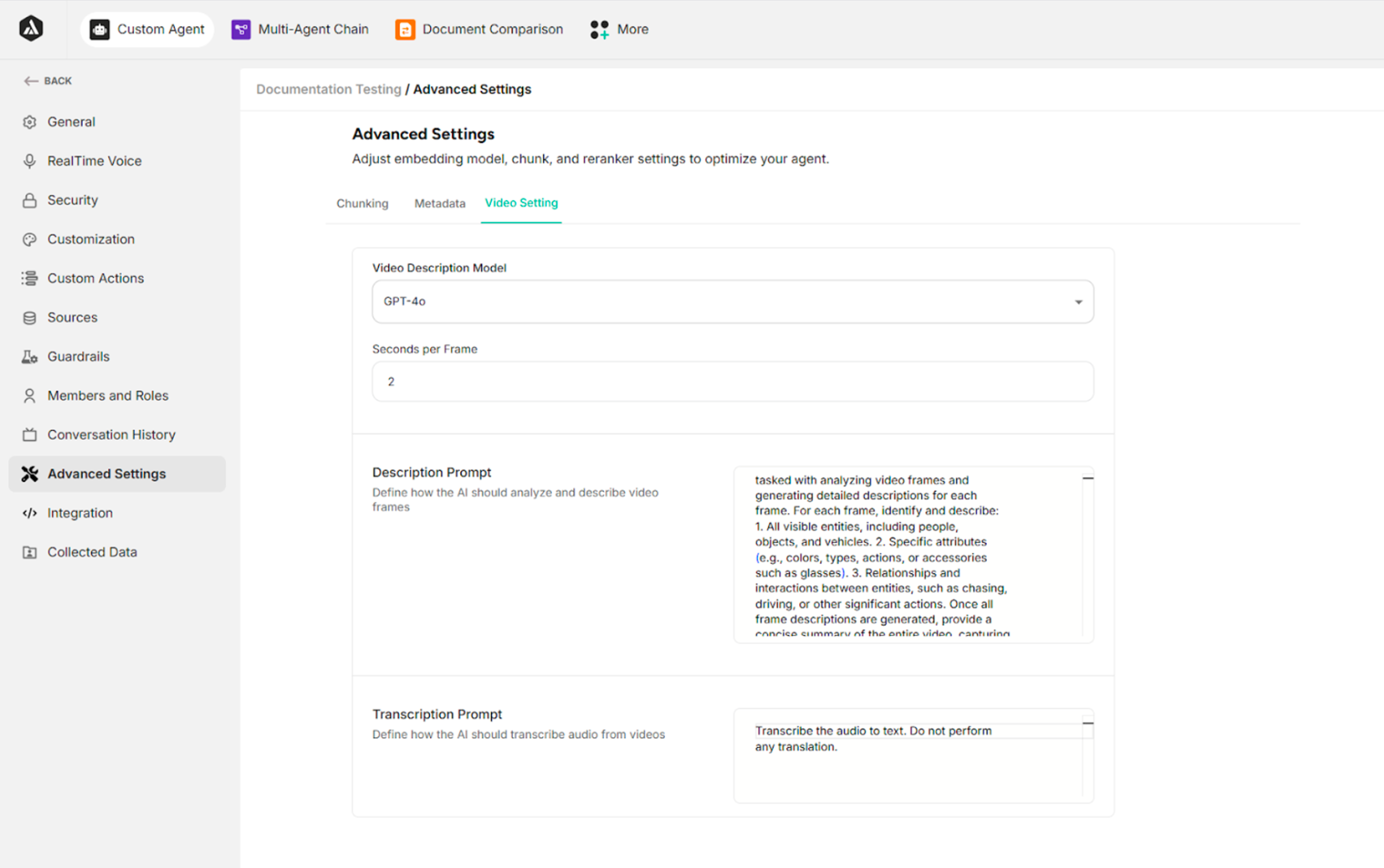Open Documentation Testing breadcrumb link
This screenshot has width=1384, height=868.
(328, 90)
